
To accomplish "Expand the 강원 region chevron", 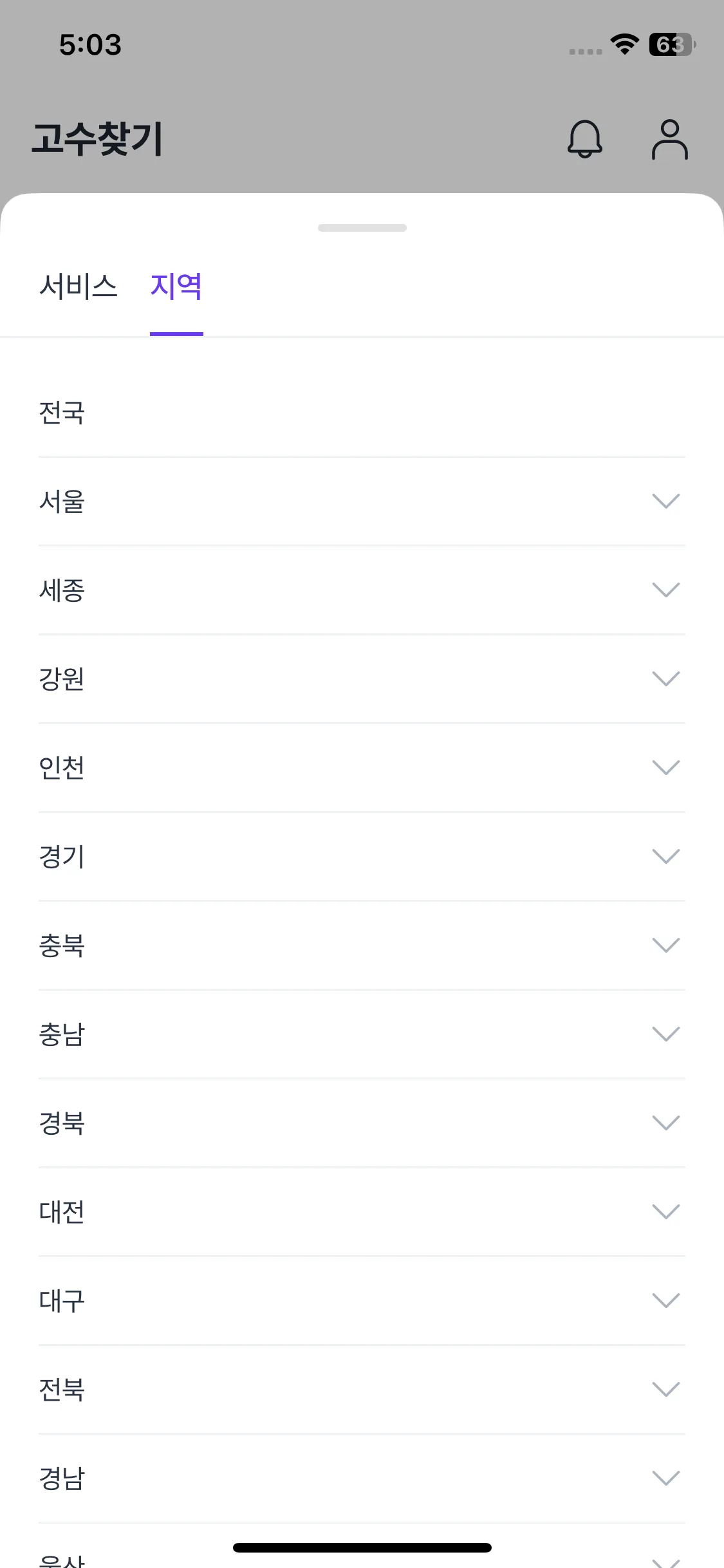I will click(665, 678).
